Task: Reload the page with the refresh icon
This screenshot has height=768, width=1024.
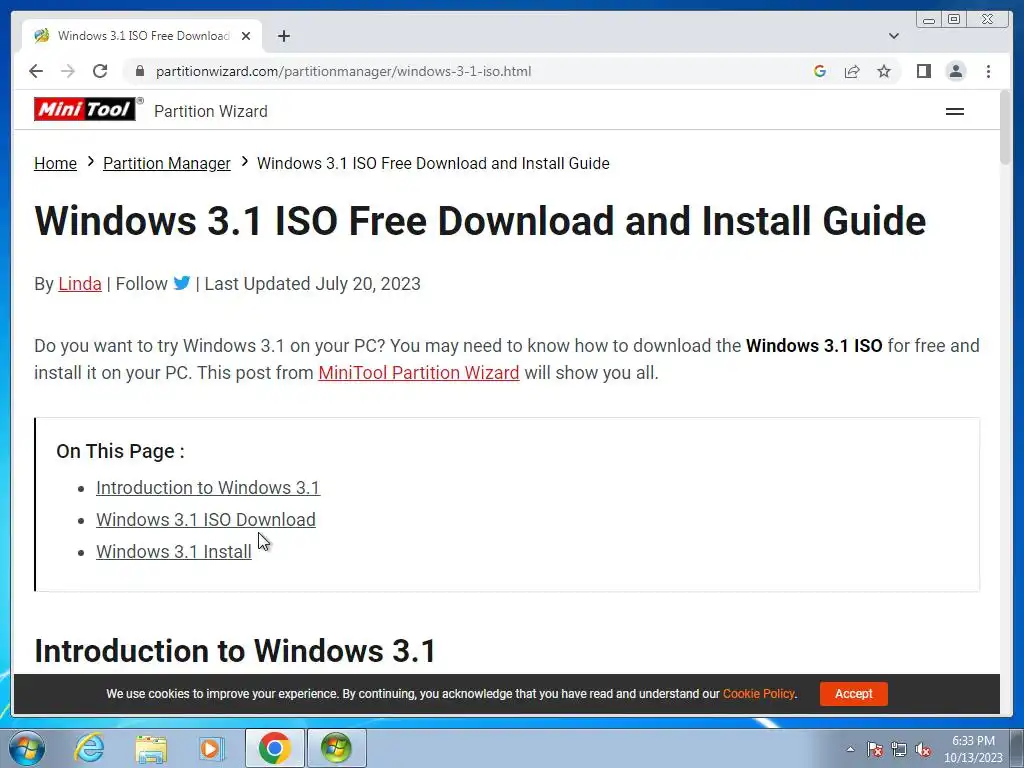Action: tap(100, 71)
